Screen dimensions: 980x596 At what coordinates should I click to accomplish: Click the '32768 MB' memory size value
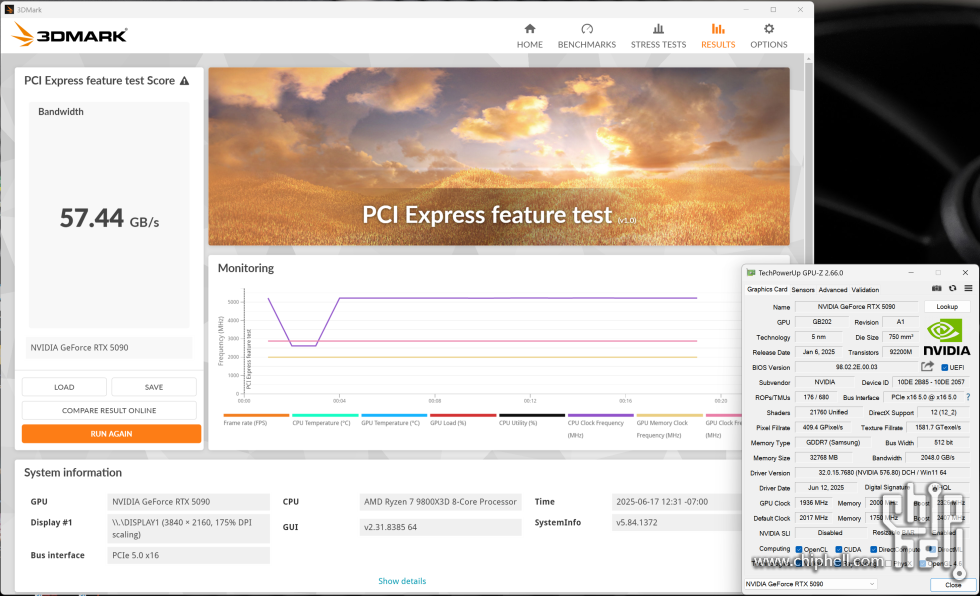click(824, 458)
